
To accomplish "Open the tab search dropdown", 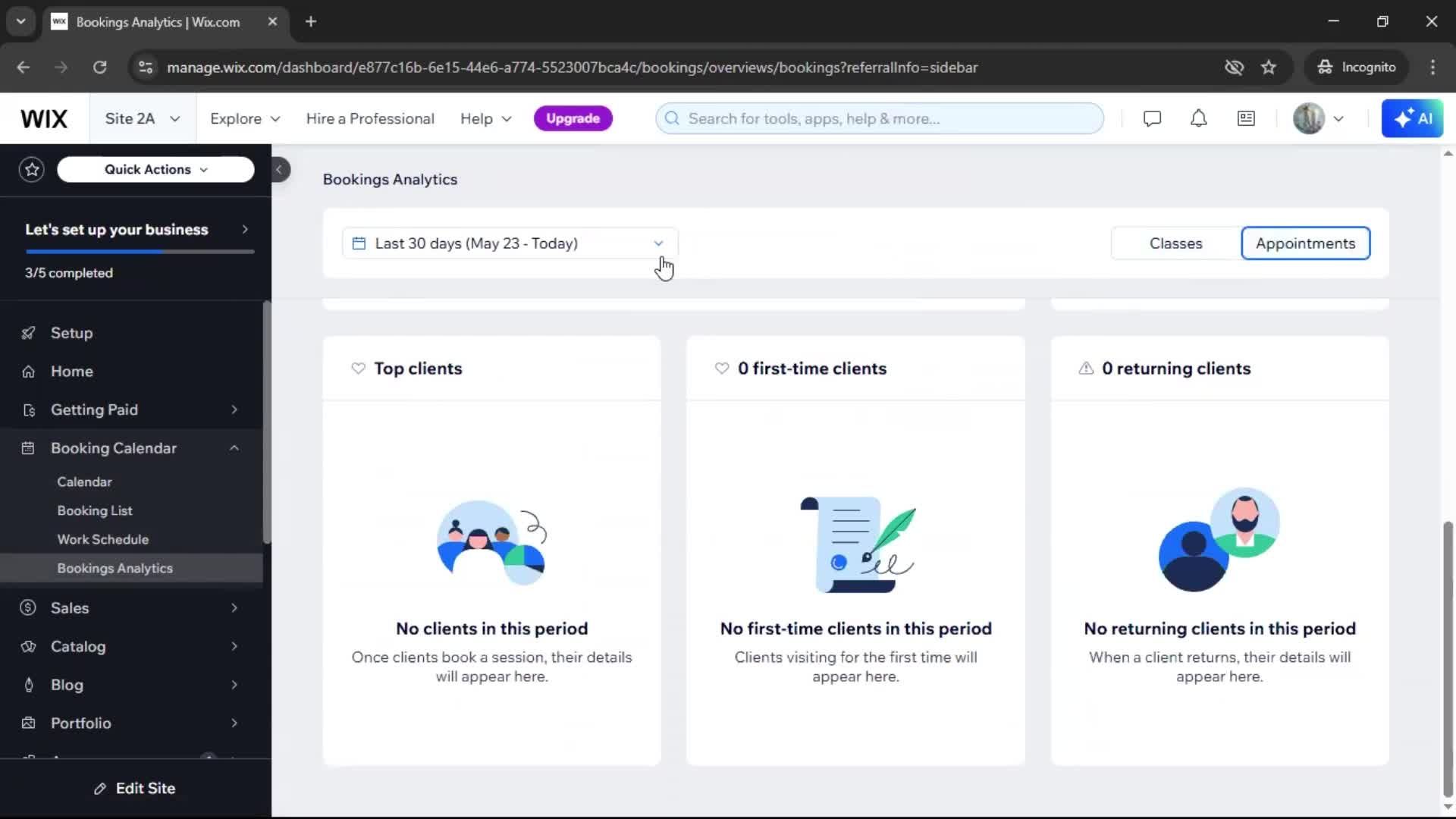I will click(x=21, y=21).
